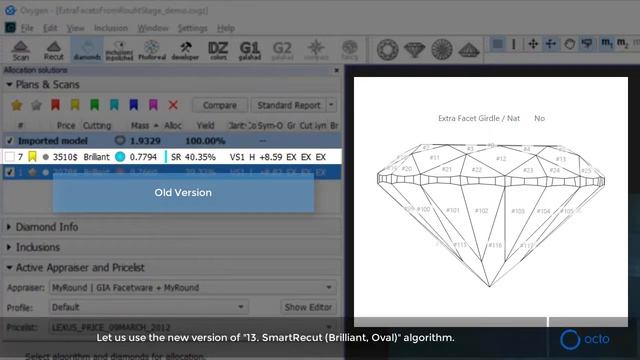Click the Show Editor button
Viewport: 640px width, 360px height.
(308, 307)
